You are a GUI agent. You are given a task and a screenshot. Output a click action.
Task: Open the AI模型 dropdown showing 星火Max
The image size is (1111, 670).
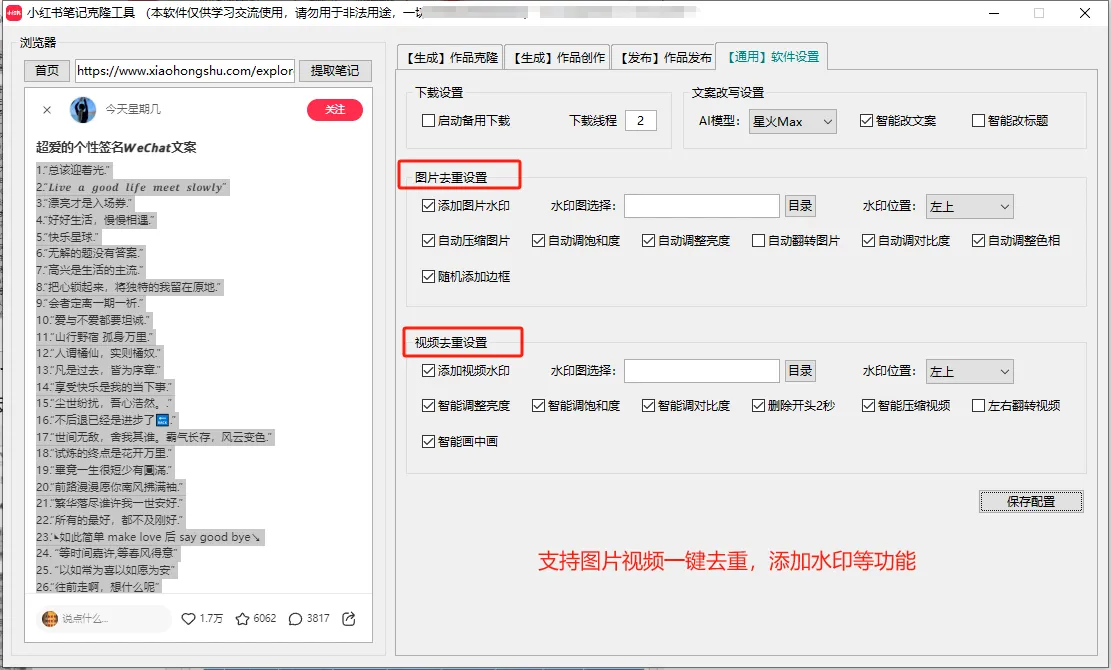coord(792,120)
